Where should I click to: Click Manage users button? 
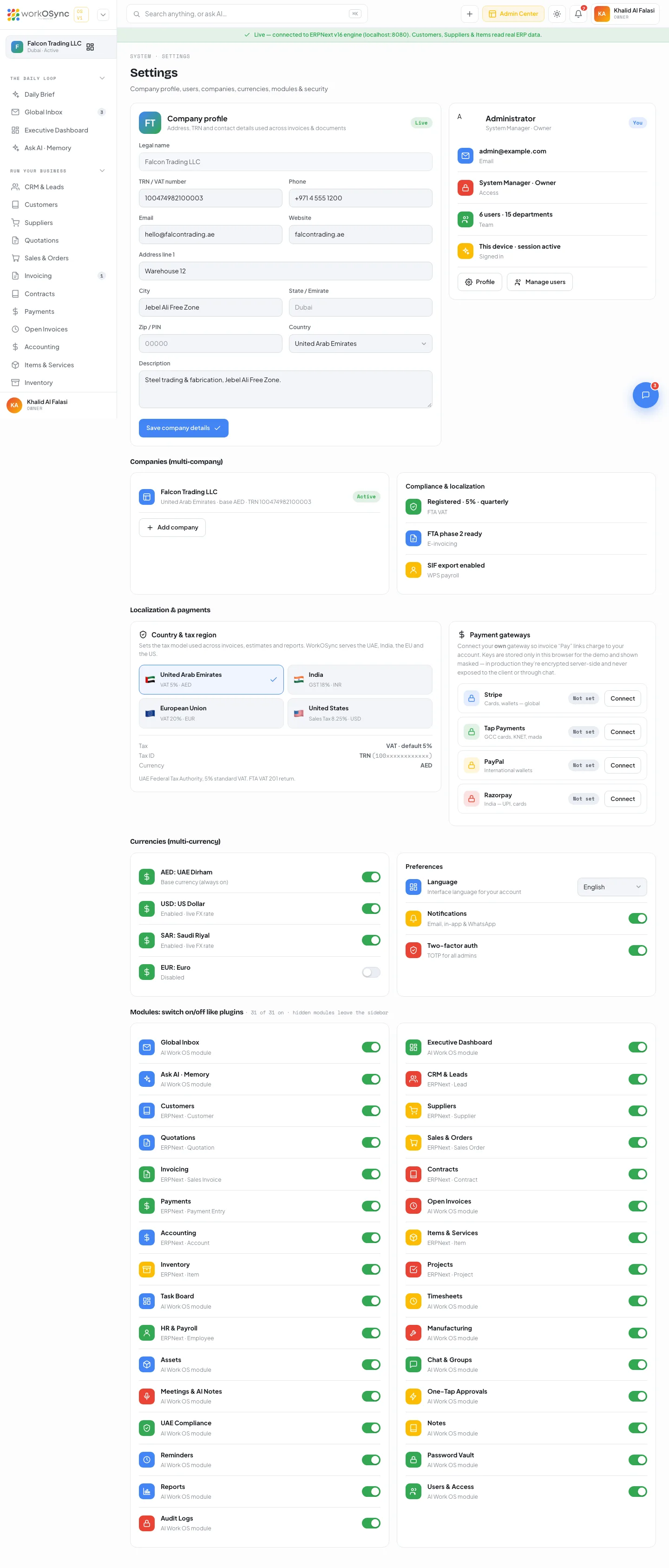click(x=539, y=282)
